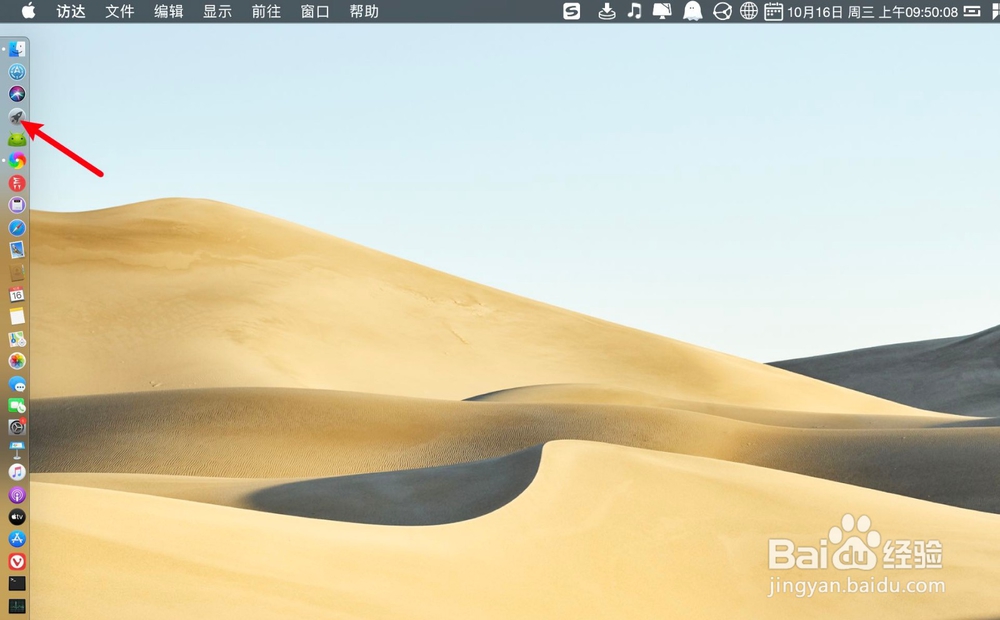Open Photos app in Dock
Image resolution: width=1000 pixels, height=620 pixels.
click(17, 361)
